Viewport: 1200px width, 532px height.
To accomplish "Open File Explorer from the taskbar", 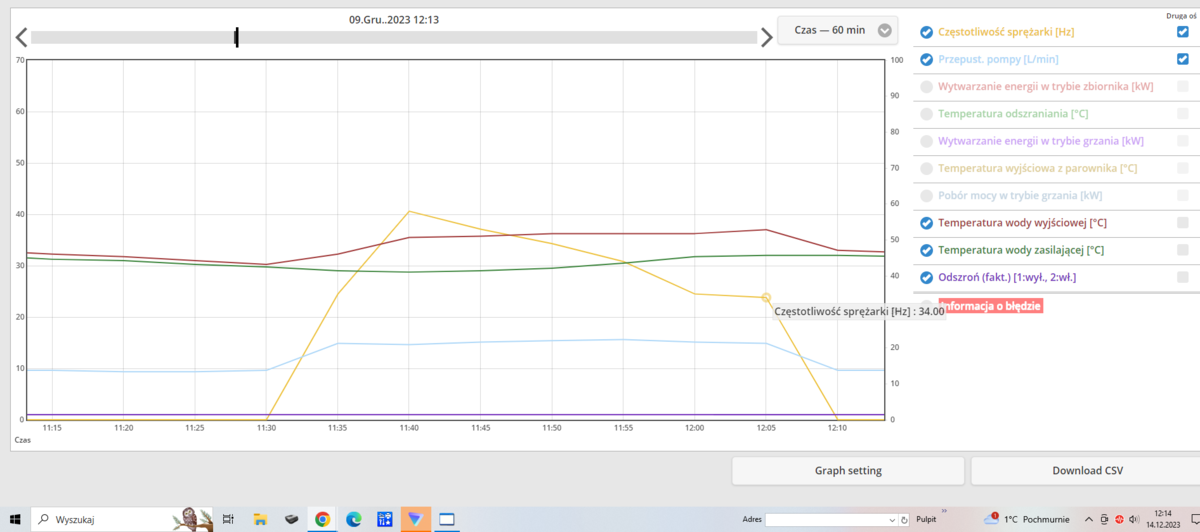I will tap(260, 519).
